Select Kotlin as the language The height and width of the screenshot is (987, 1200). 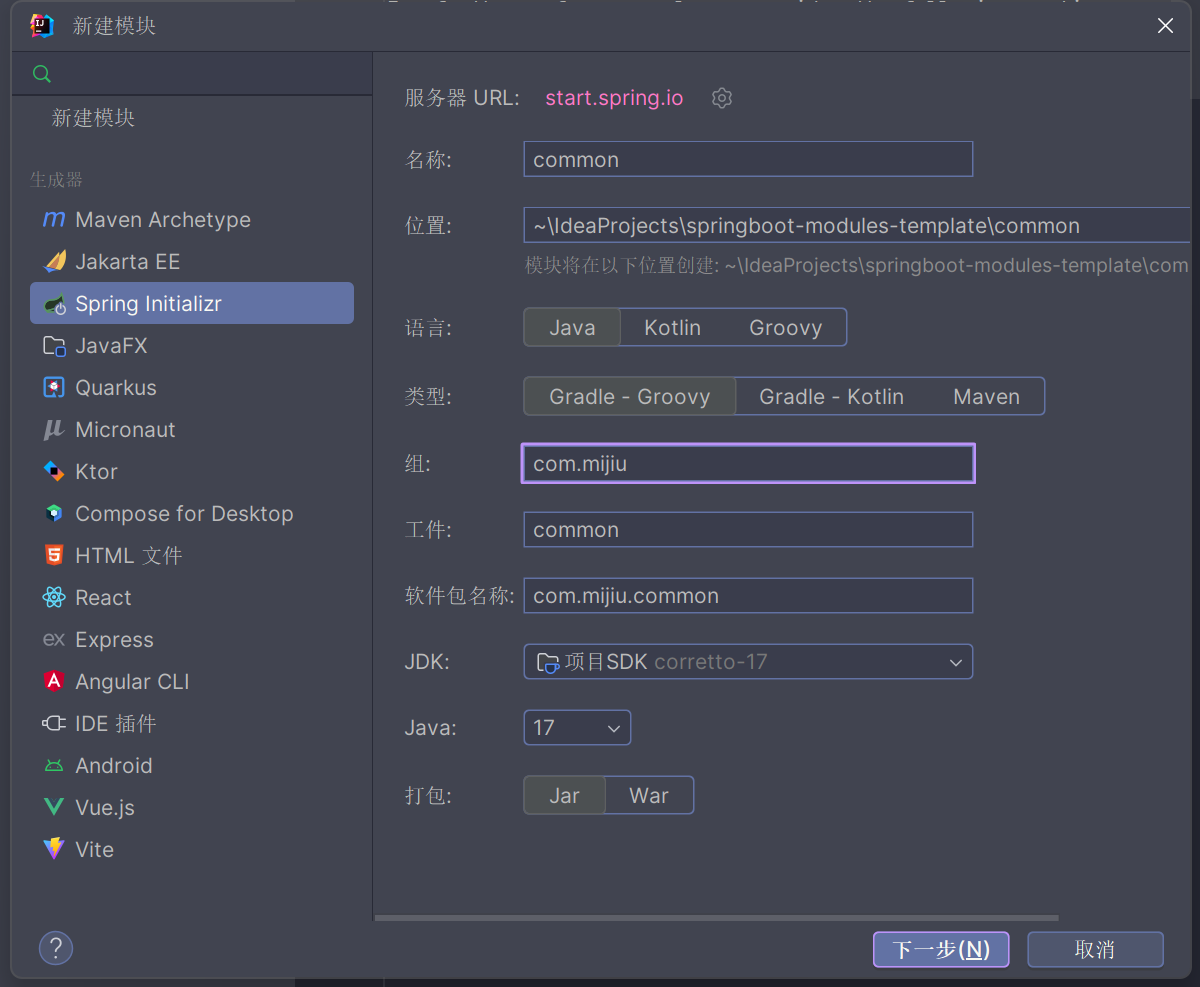[672, 328]
